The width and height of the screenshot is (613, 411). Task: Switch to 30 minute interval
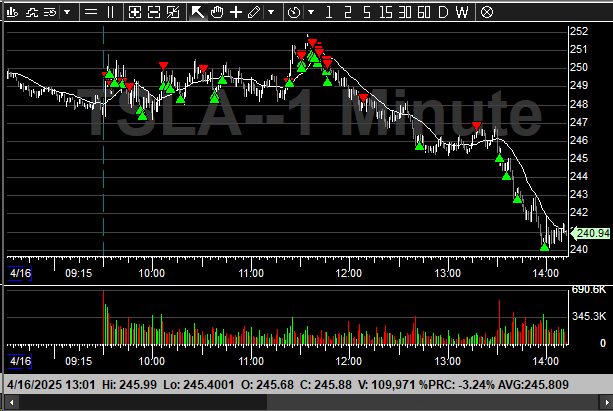[x=405, y=13]
